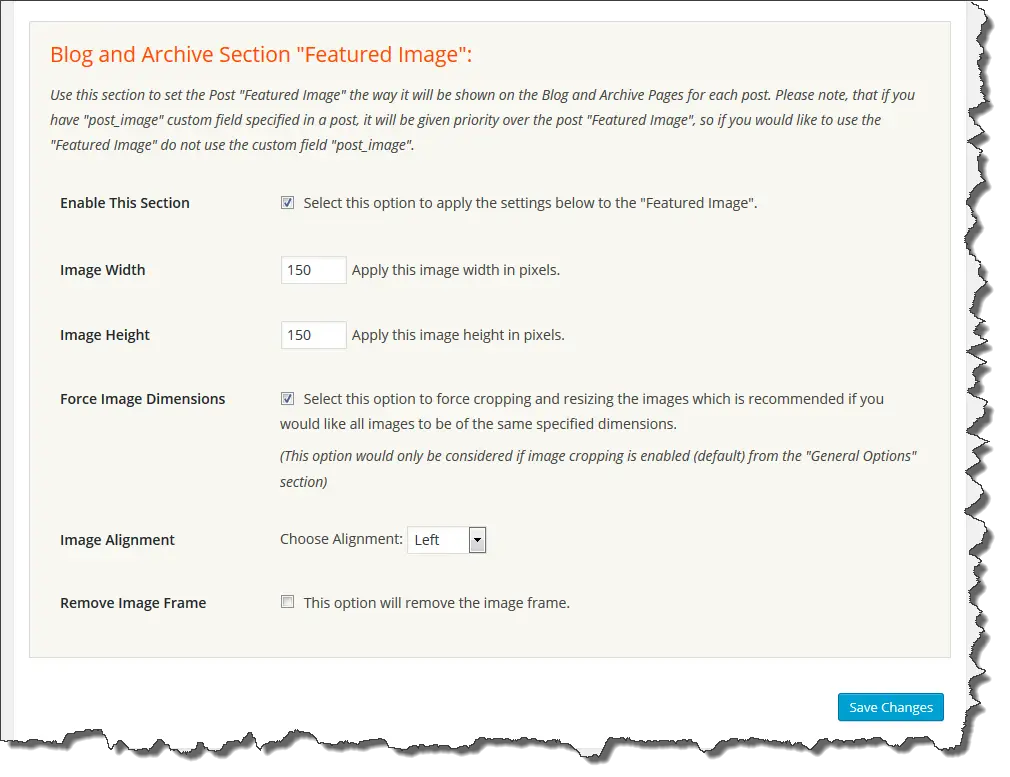1010x777 pixels.
Task: Click inside the 150 width text box
Action: [312, 269]
